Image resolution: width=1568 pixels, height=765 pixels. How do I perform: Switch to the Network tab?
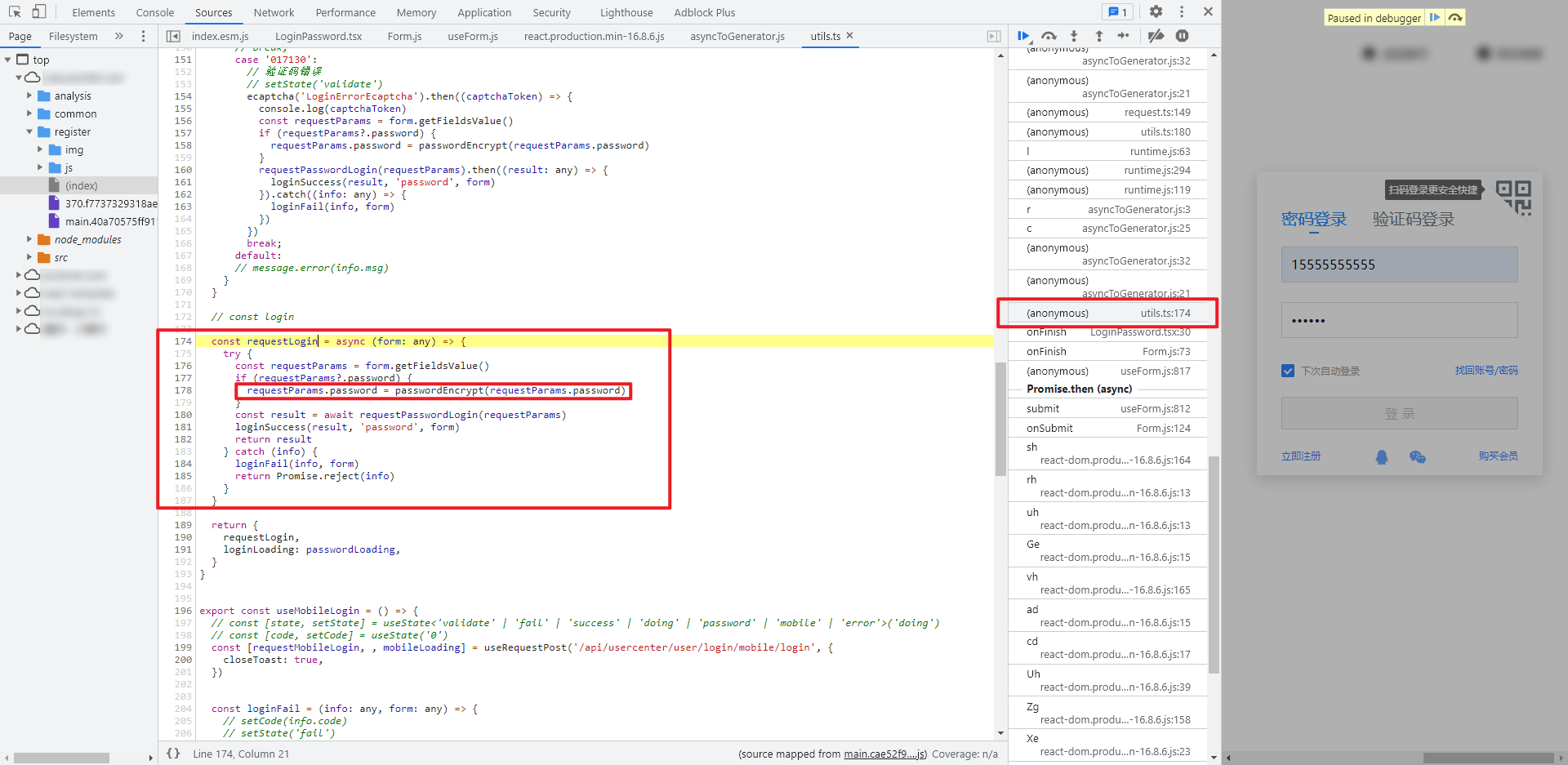click(274, 12)
